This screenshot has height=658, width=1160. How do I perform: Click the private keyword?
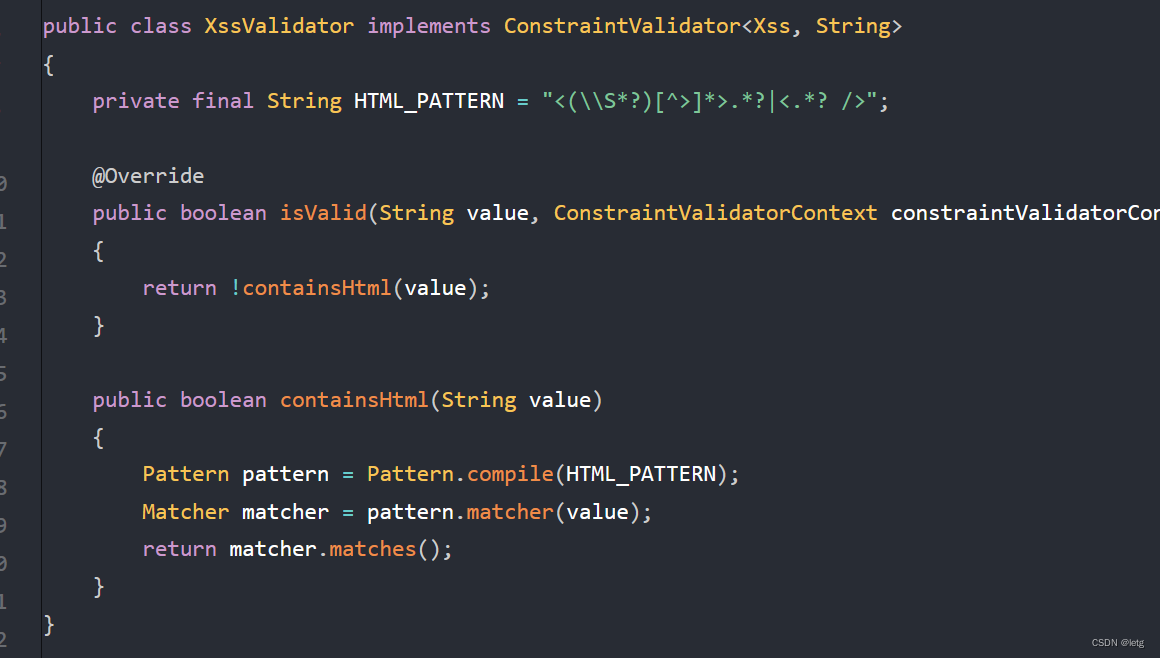coord(136,101)
